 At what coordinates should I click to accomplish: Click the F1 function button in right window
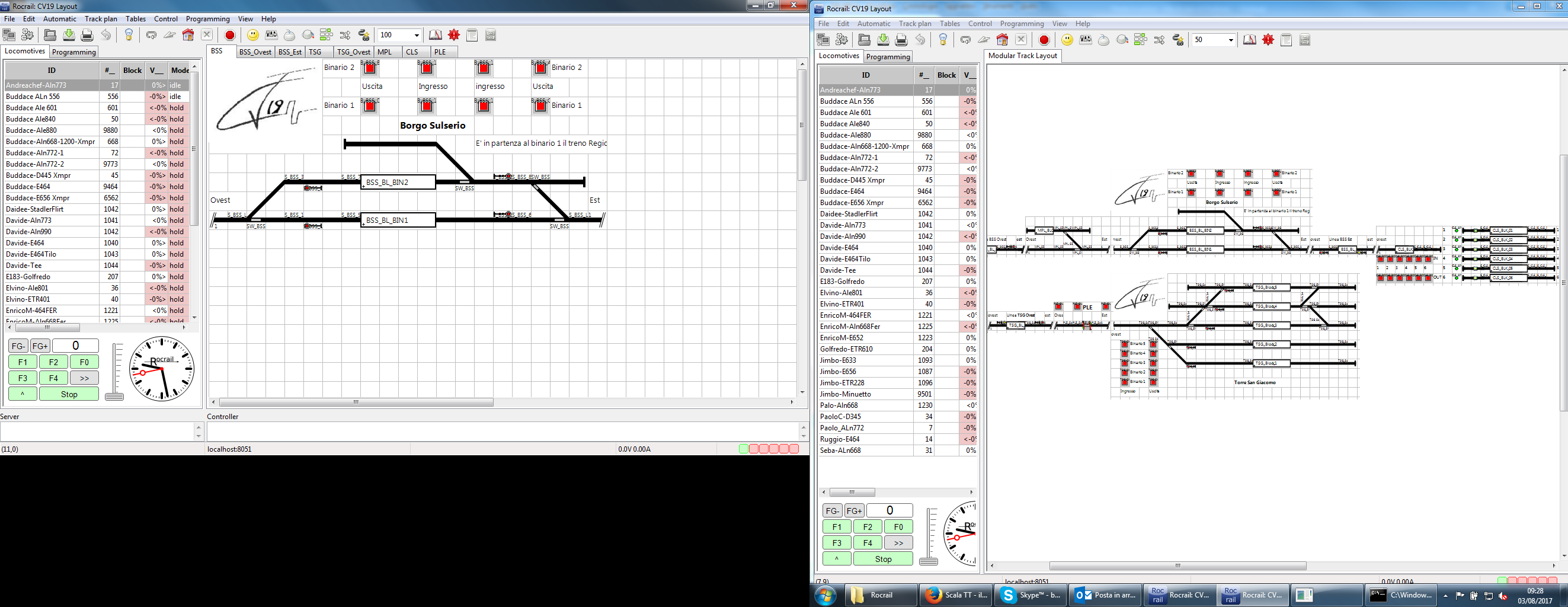coord(837,527)
